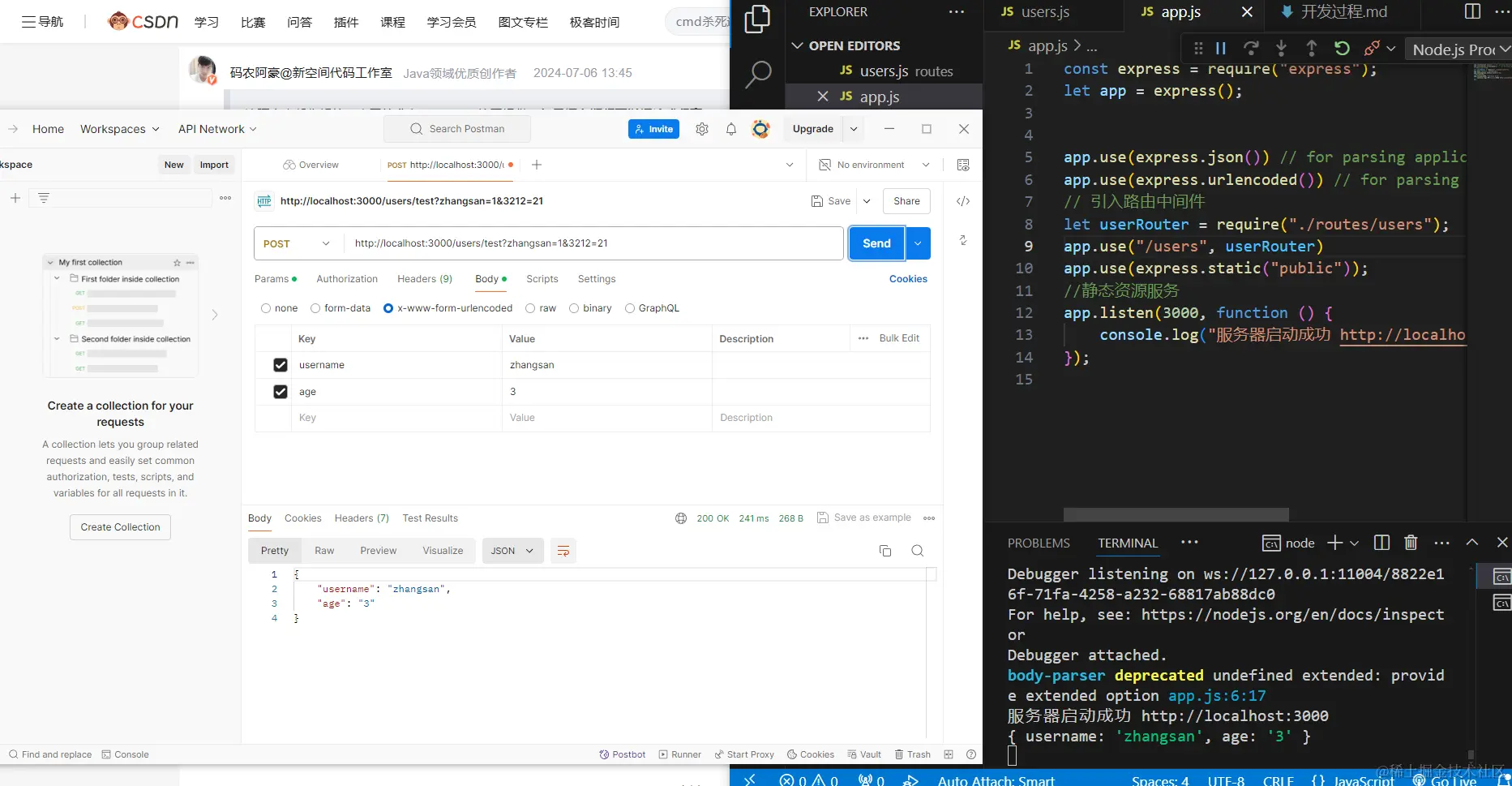1512x786 pixels.
Task: Open the POST method dropdown
Action: 298,243
